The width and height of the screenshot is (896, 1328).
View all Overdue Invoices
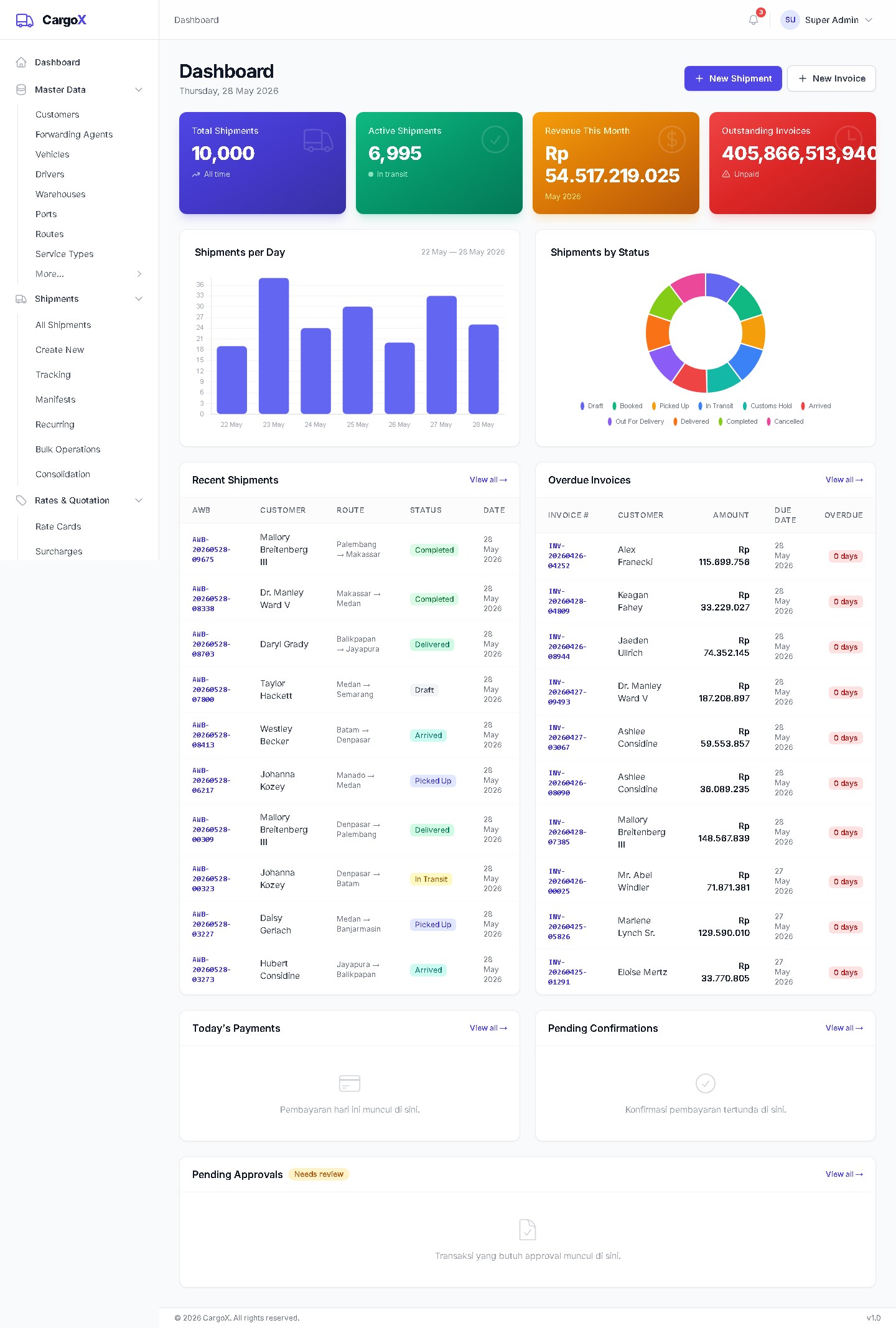(844, 480)
